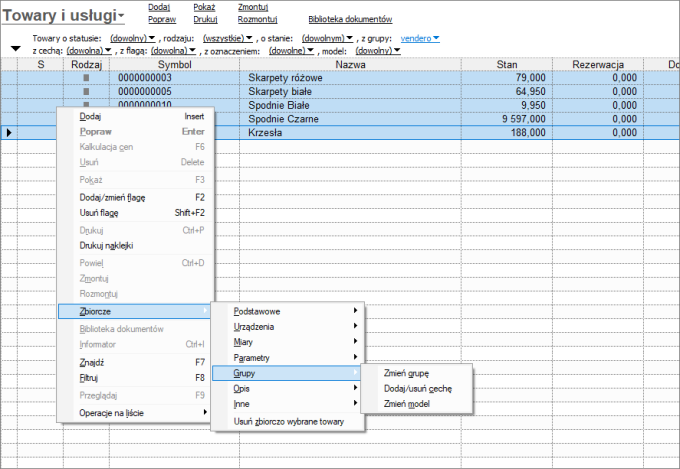This screenshot has height=469, width=680.
Task: Open the z grupy vendero dropdown
Action: [420, 38]
